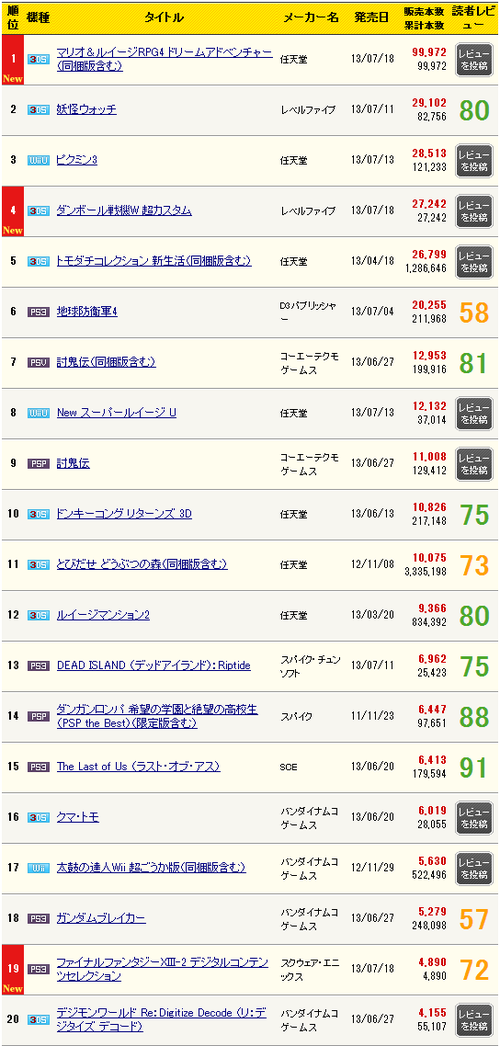
Task: Open the ドンキーコング リターンズ 3D link
Action: 125,514
